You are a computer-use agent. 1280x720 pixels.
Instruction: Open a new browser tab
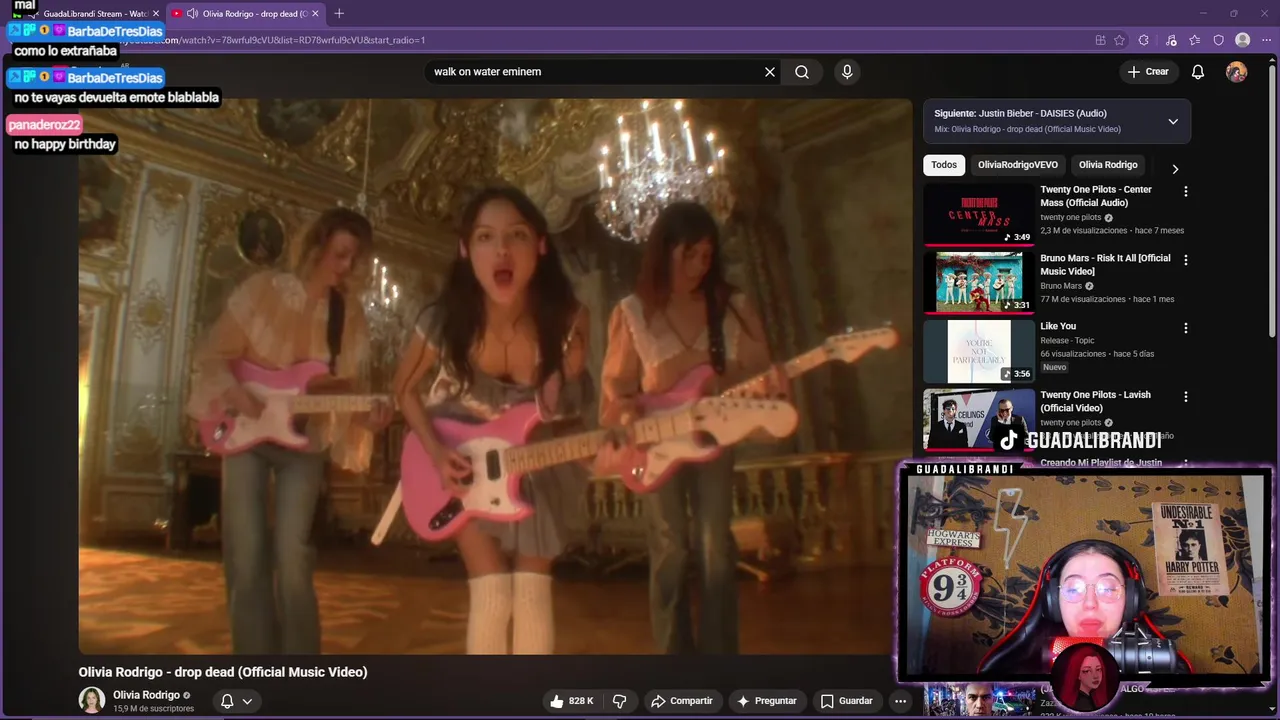(x=339, y=14)
